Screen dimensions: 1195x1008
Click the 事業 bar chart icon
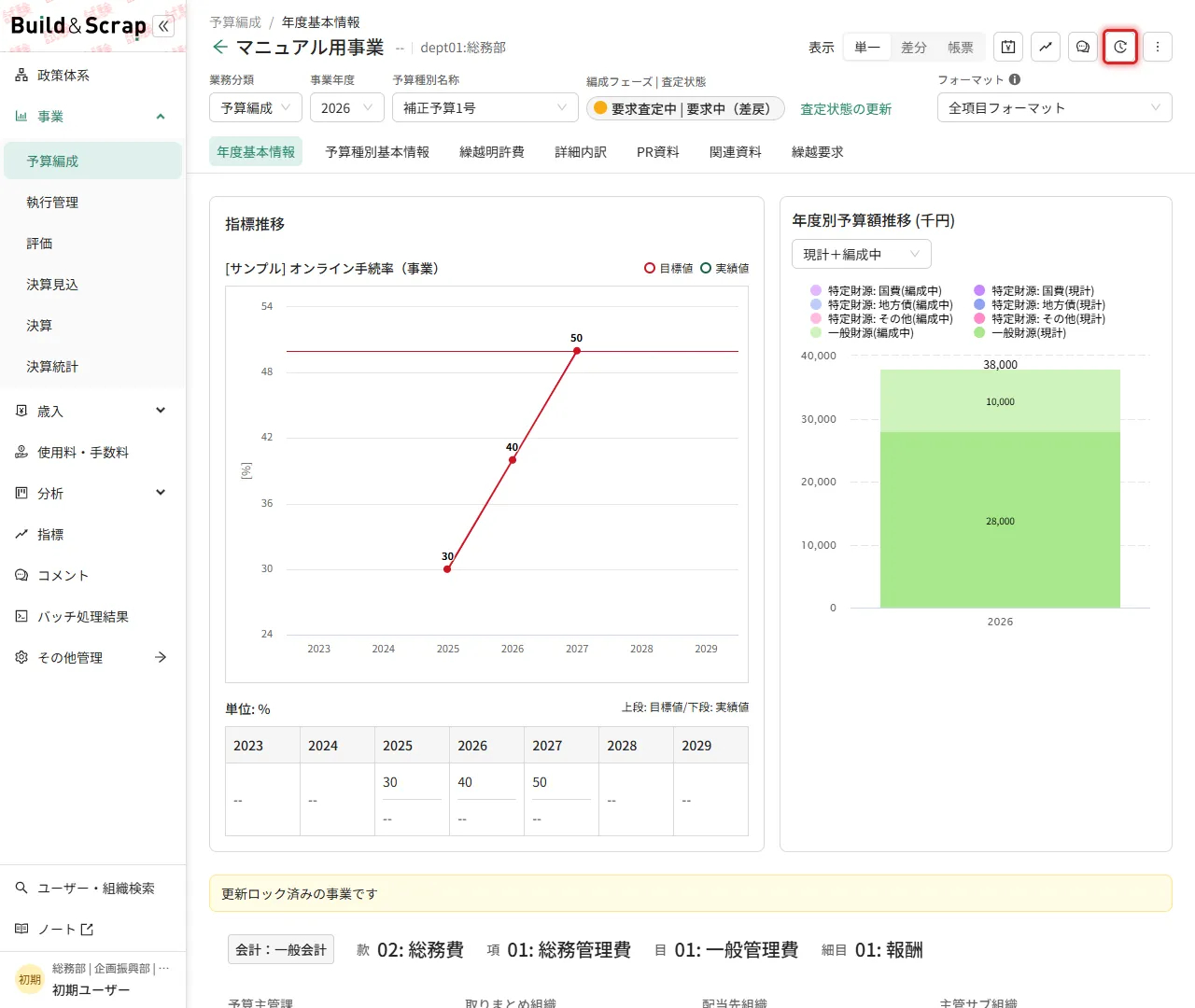(x=21, y=116)
